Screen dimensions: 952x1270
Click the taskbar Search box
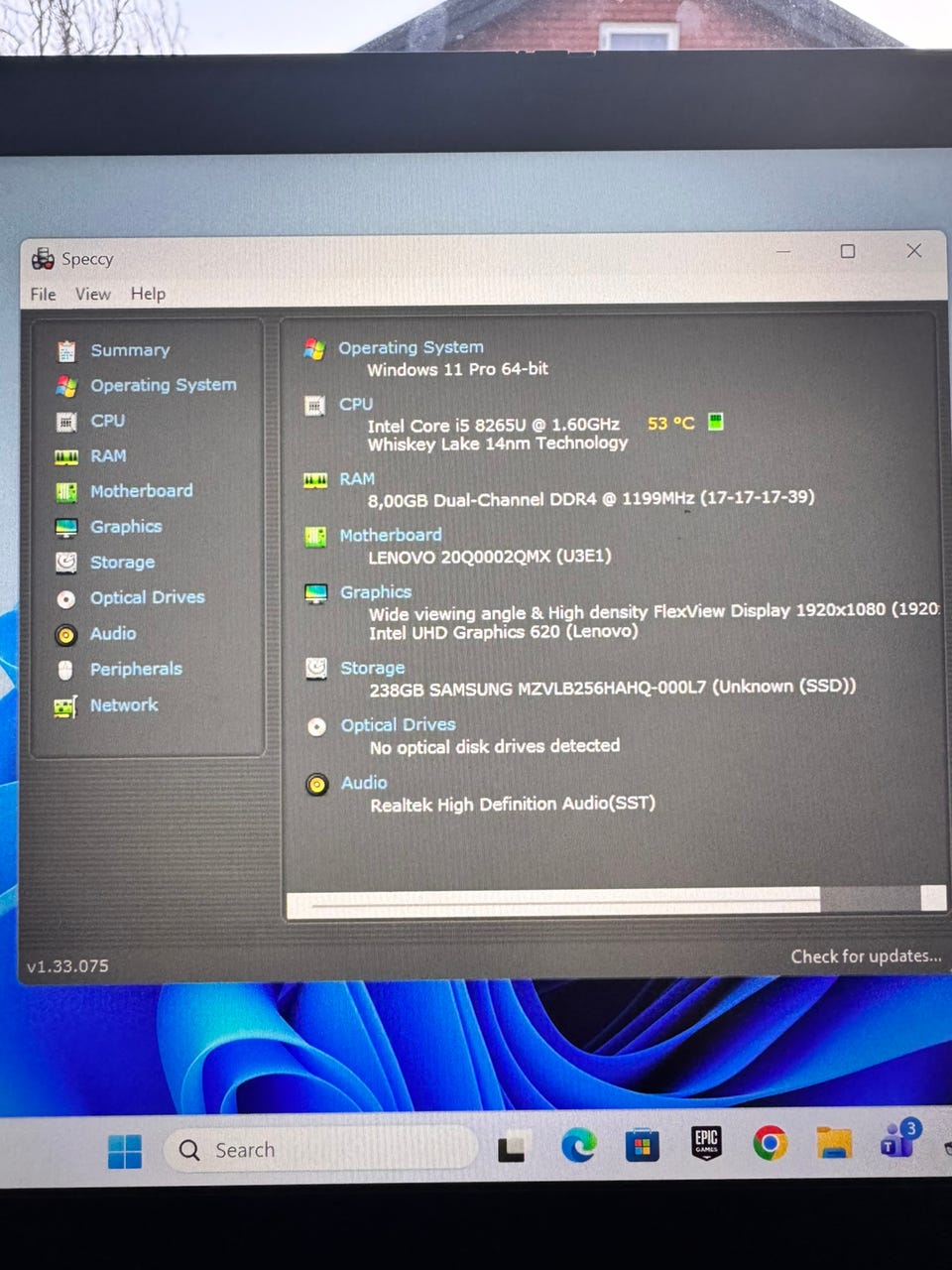(319, 1150)
